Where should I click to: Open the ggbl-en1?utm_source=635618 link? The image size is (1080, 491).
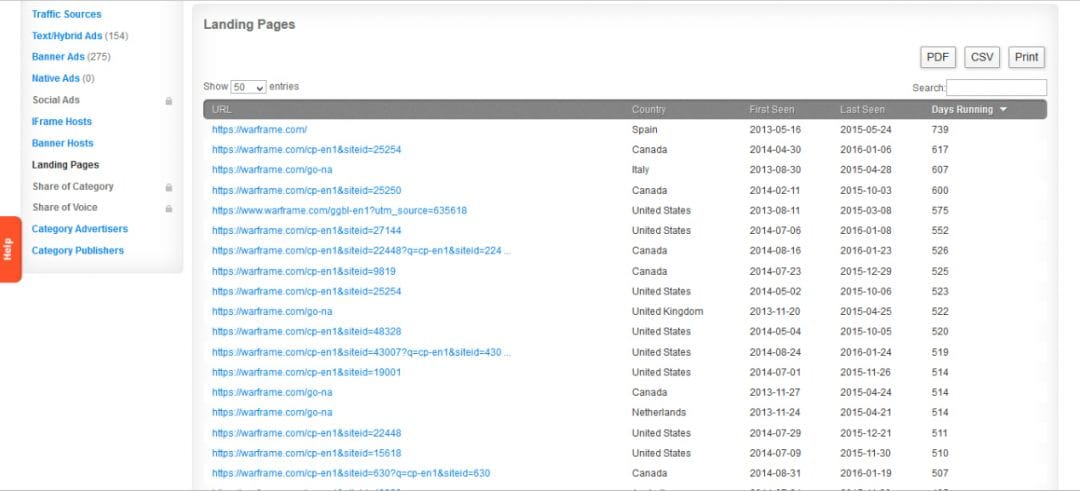(340, 210)
